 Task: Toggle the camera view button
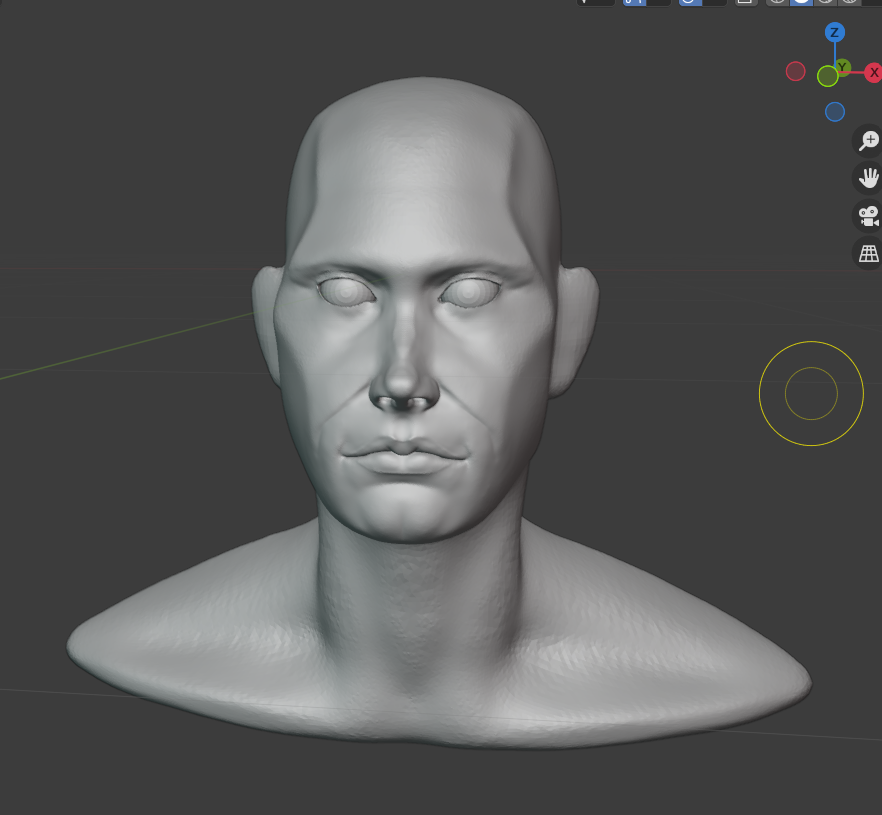click(868, 216)
